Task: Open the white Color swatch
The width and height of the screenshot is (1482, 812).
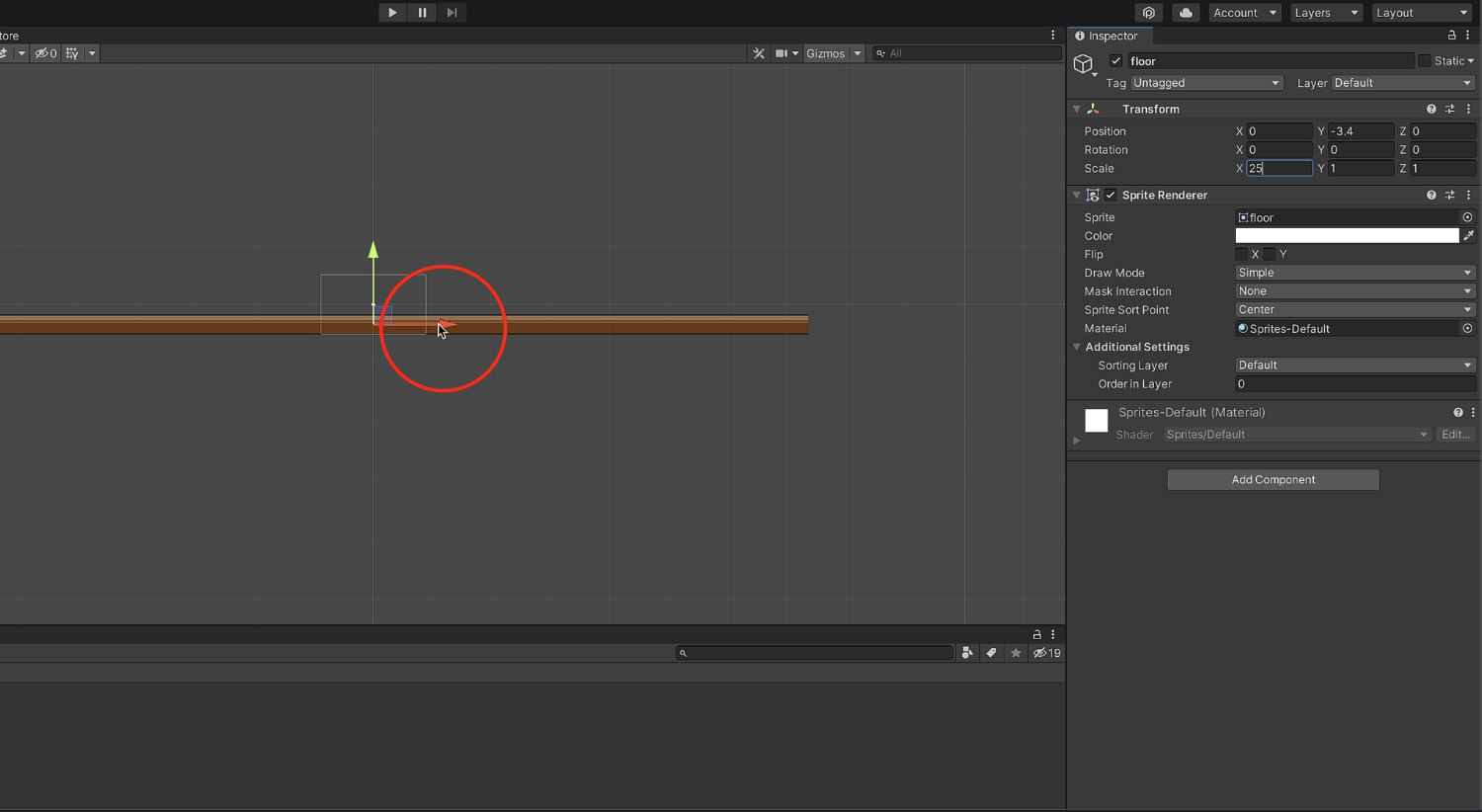Action: (x=1347, y=236)
